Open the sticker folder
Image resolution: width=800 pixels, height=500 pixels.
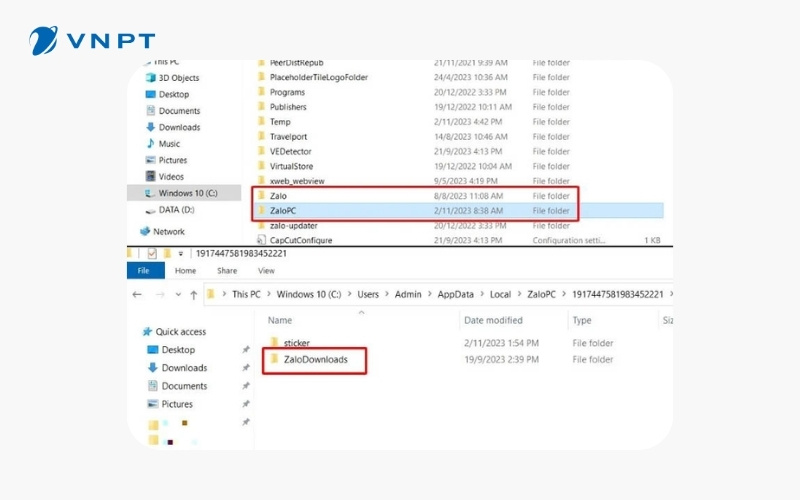pos(297,343)
